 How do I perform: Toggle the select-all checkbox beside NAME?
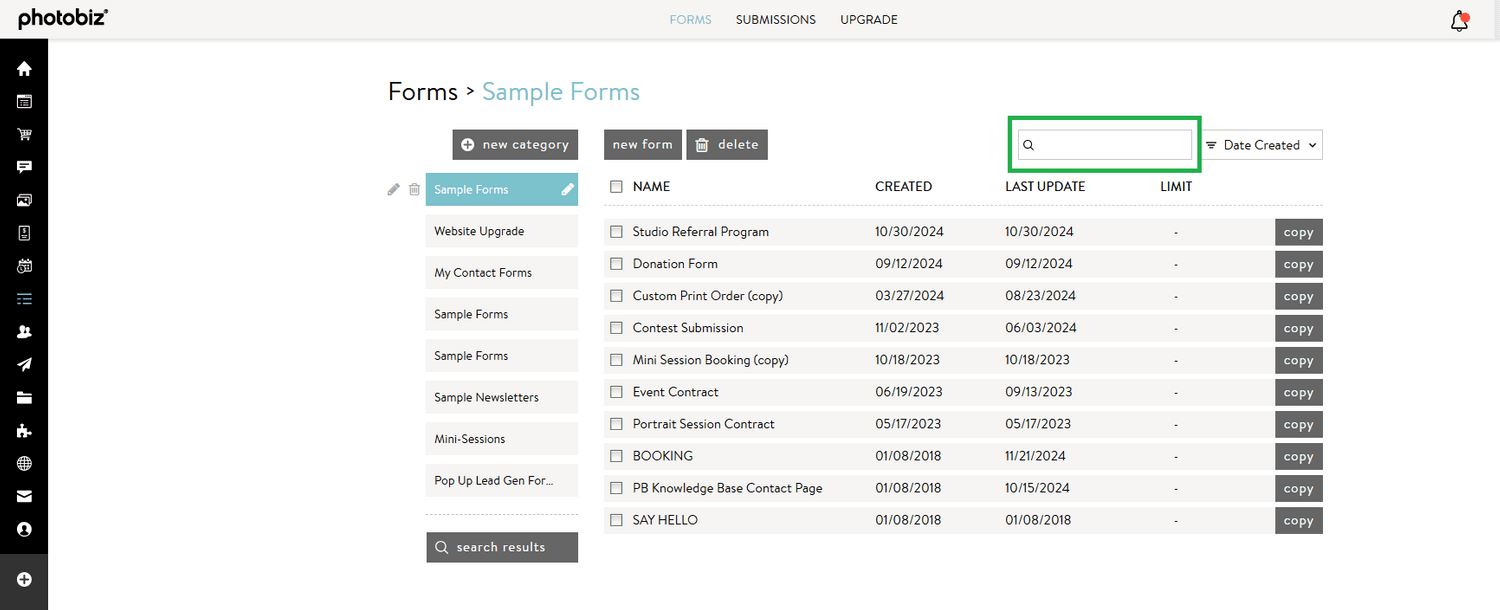616,186
